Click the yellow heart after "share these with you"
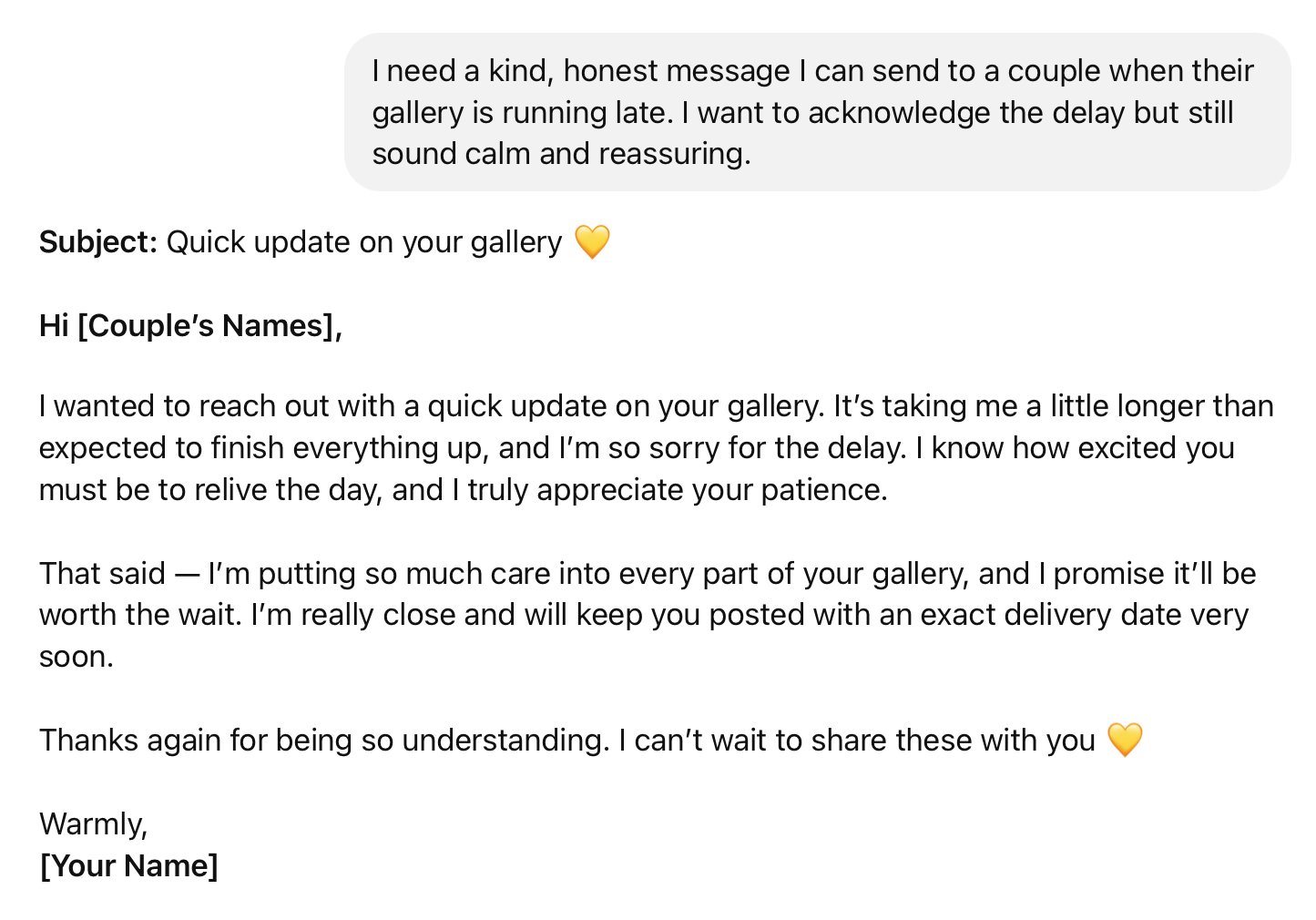This screenshot has width=1316, height=920. 1125,740
